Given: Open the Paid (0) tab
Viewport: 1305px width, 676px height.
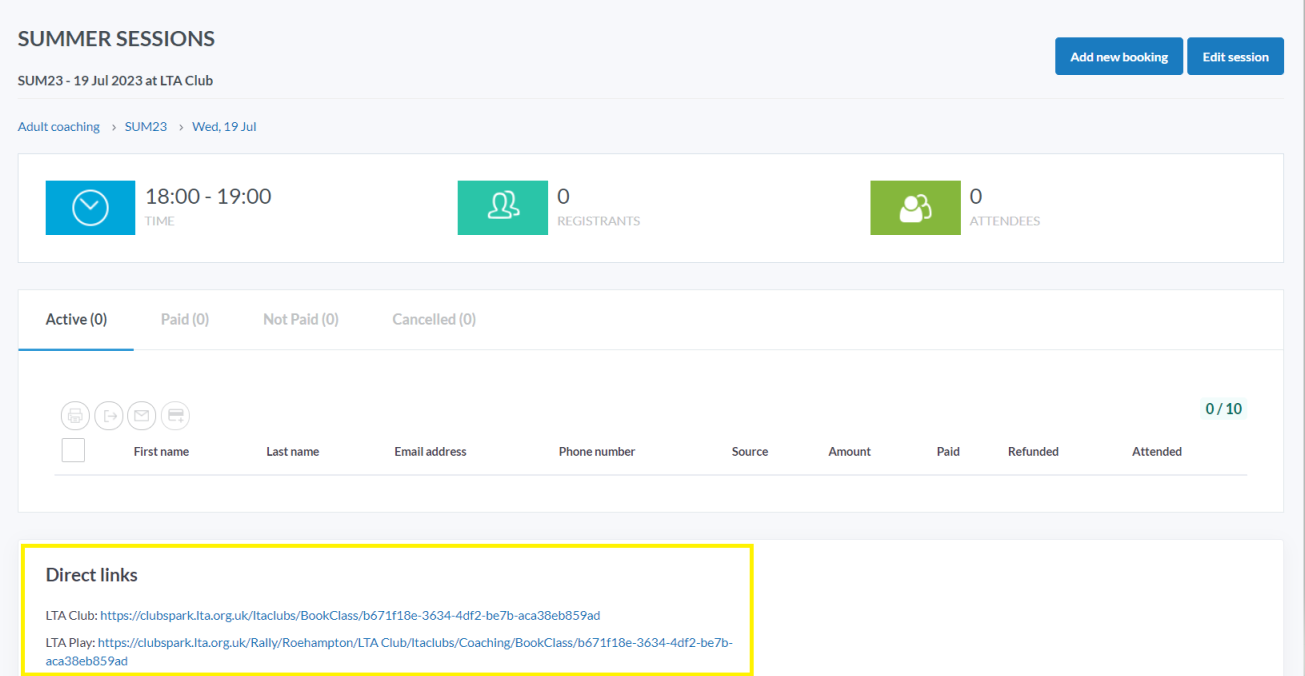Looking at the screenshot, I should click(185, 320).
